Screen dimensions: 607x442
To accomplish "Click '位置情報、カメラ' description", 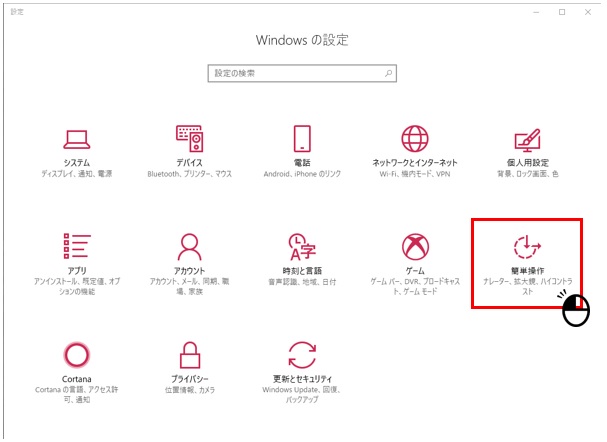I will click(190, 390).
